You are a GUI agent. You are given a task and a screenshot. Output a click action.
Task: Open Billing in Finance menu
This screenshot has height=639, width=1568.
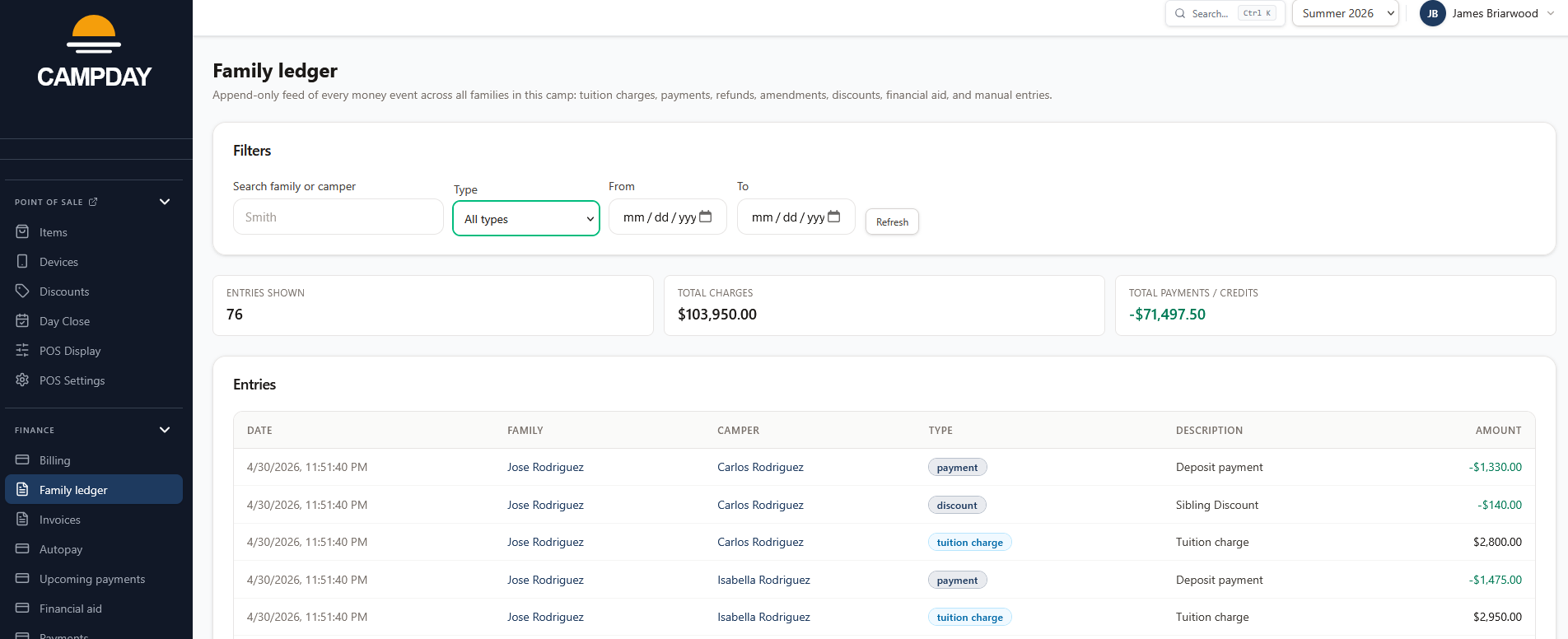click(94, 460)
